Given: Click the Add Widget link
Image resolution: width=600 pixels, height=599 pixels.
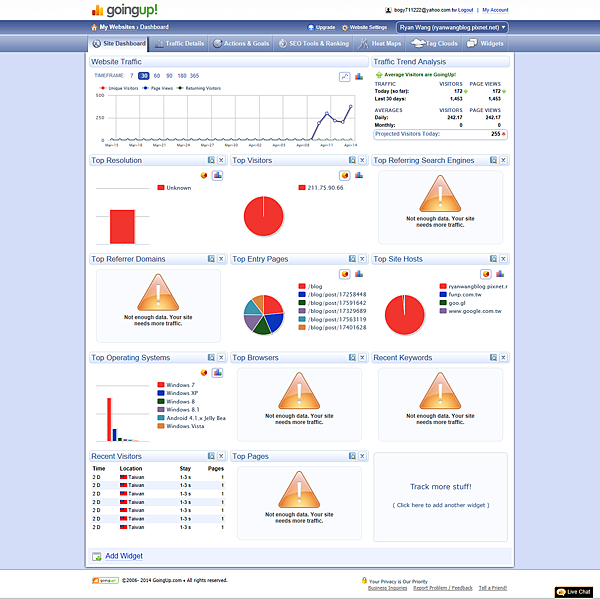Looking at the screenshot, I should (124, 556).
